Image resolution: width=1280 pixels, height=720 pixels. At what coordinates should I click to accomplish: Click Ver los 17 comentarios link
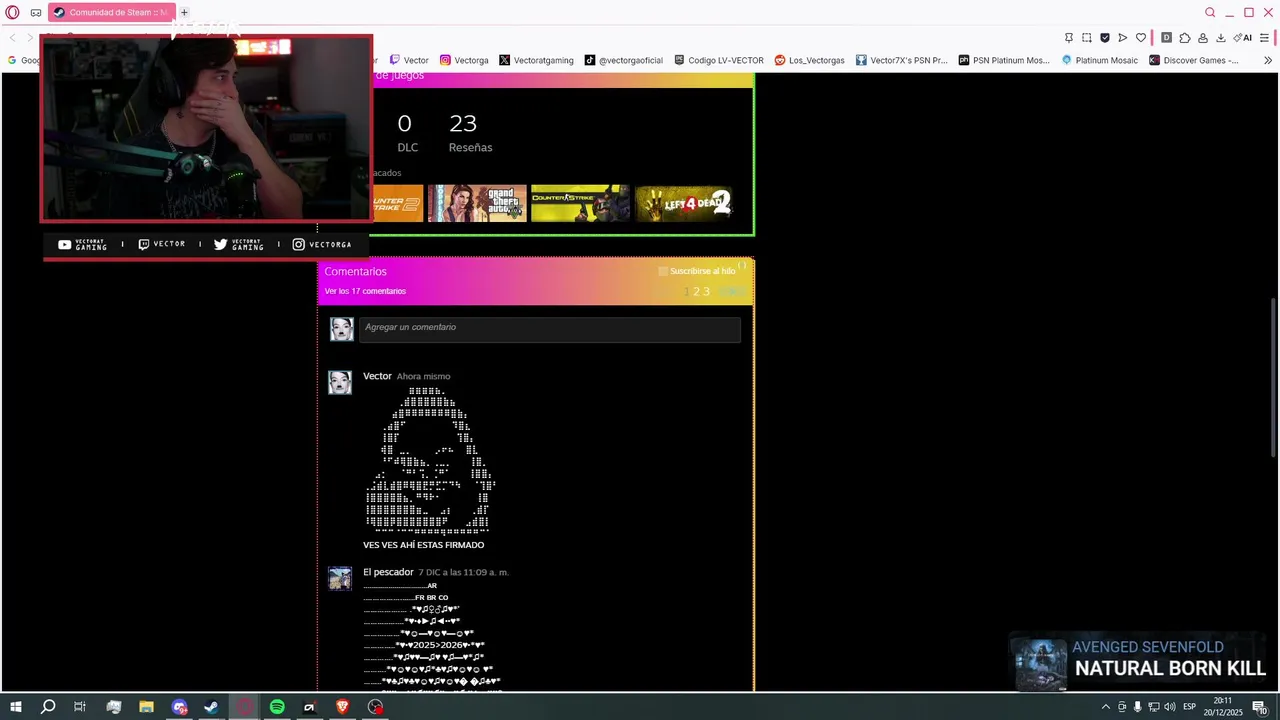365,291
